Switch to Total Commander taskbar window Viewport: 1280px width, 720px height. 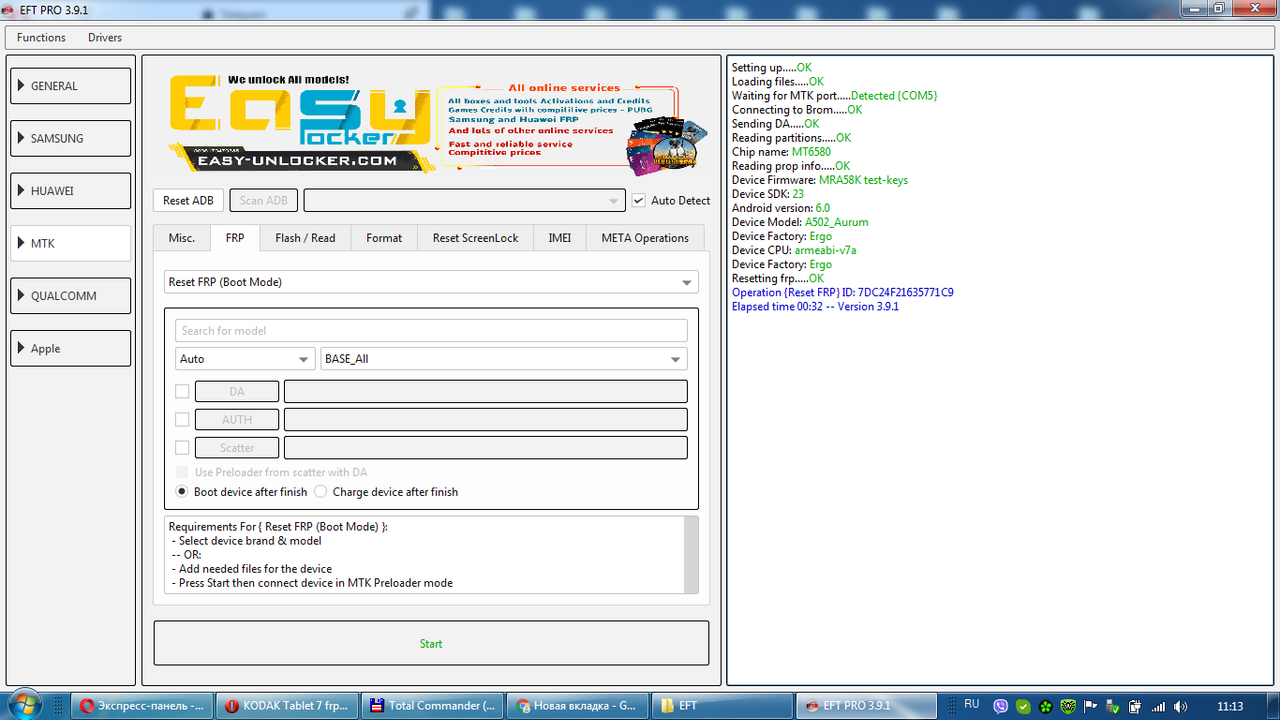[x=431, y=705]
